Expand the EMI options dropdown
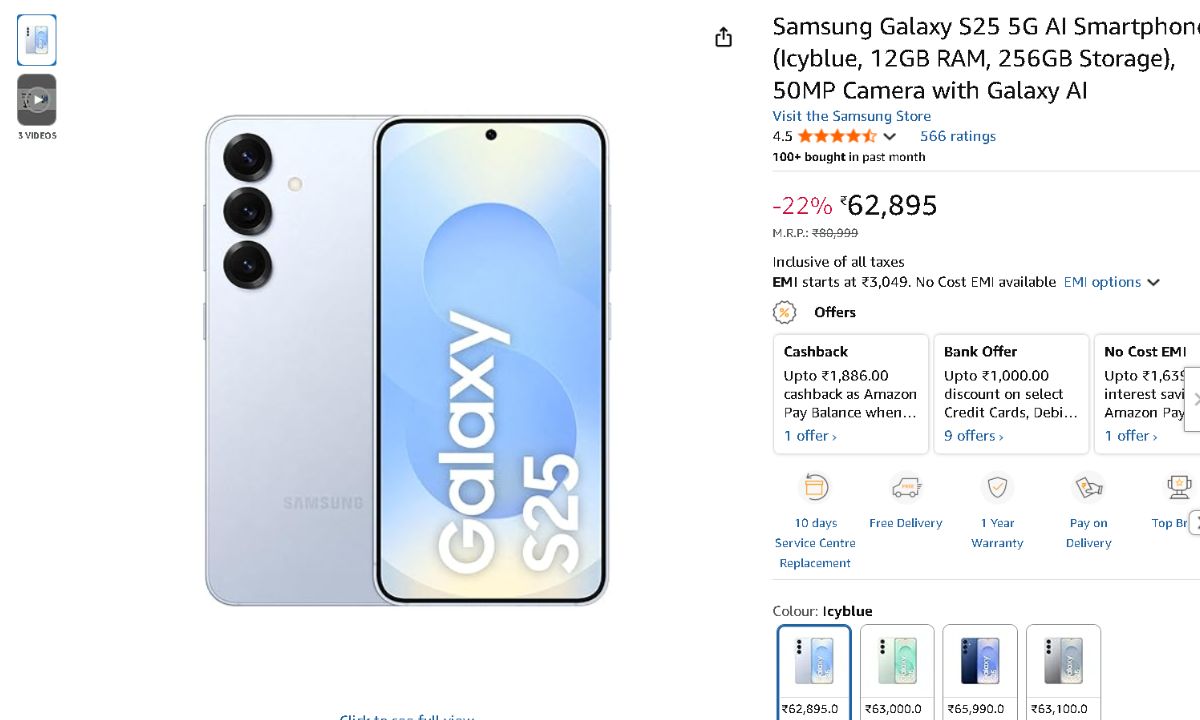This screenshot has height=720, width=1200. tap(1111, 283)
